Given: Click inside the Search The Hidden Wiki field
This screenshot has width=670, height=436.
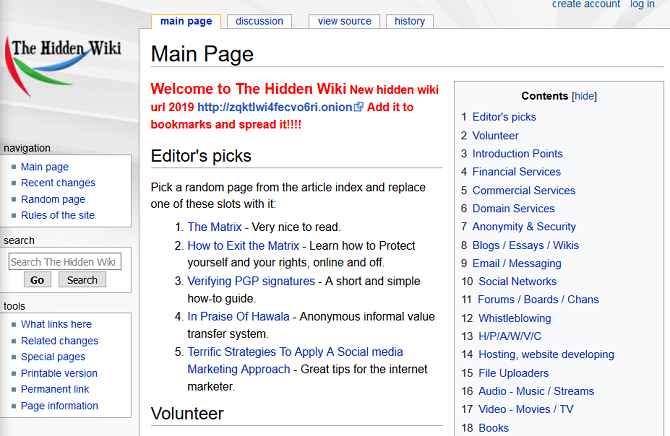Looking at the screenshot, I should point(65,262).
